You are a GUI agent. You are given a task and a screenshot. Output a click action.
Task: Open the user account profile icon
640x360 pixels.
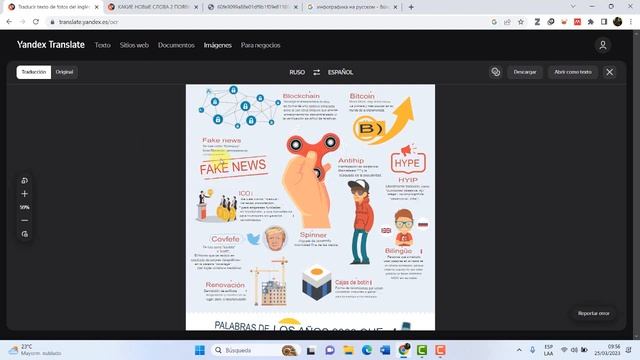click(x=603, y=45)
